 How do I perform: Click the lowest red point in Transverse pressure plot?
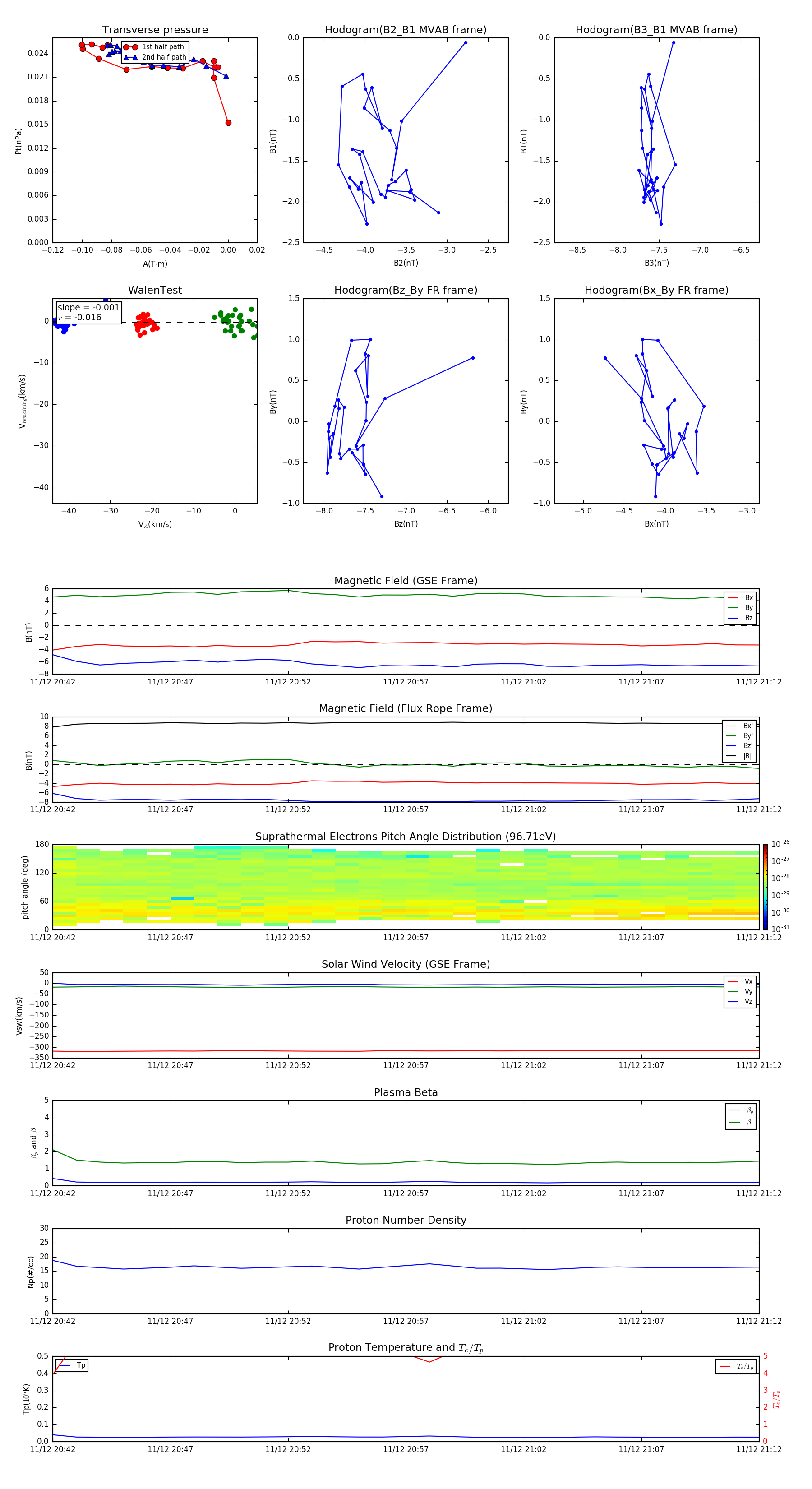coord(228,123)
